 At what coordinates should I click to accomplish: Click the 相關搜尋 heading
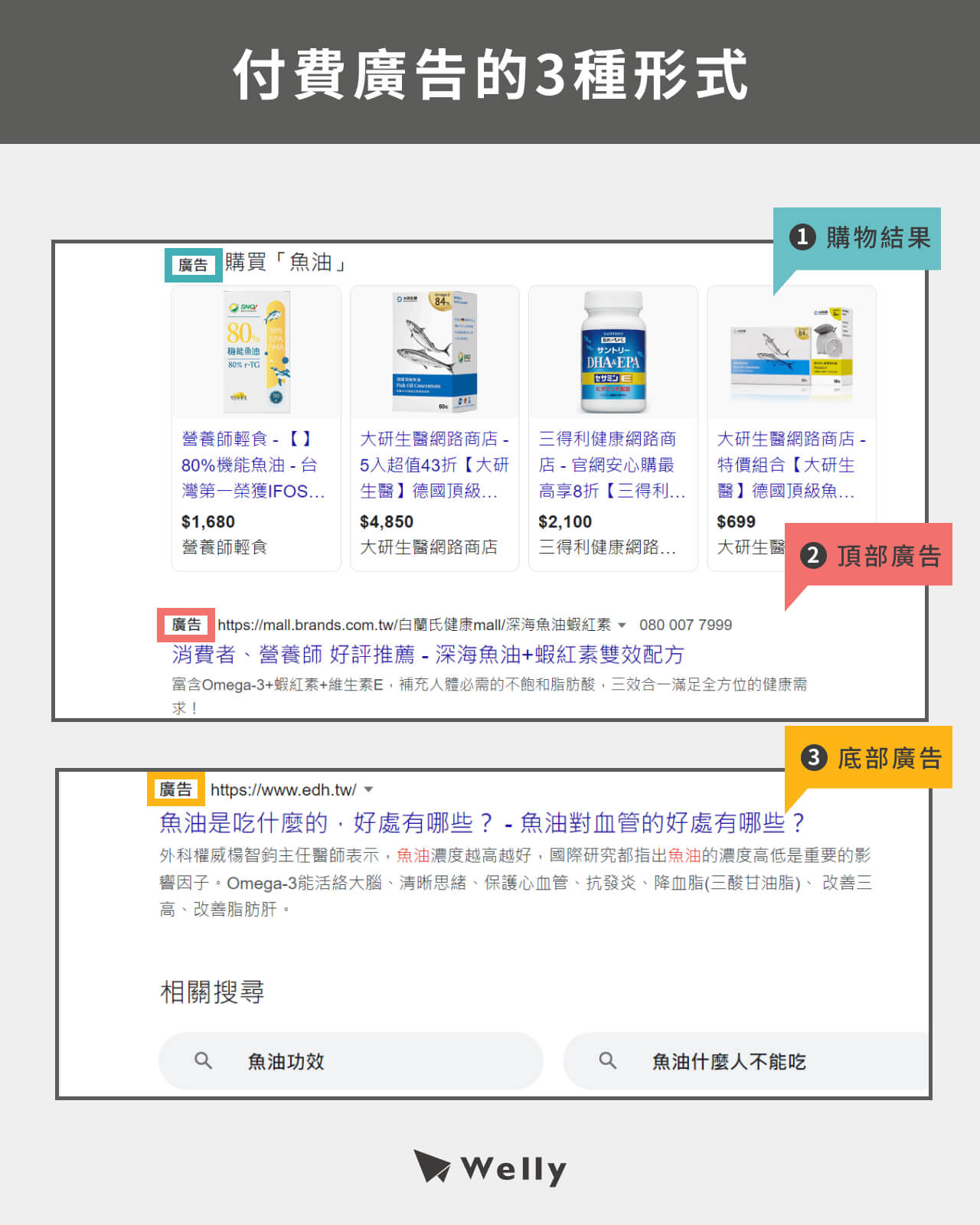coord(212,992)
